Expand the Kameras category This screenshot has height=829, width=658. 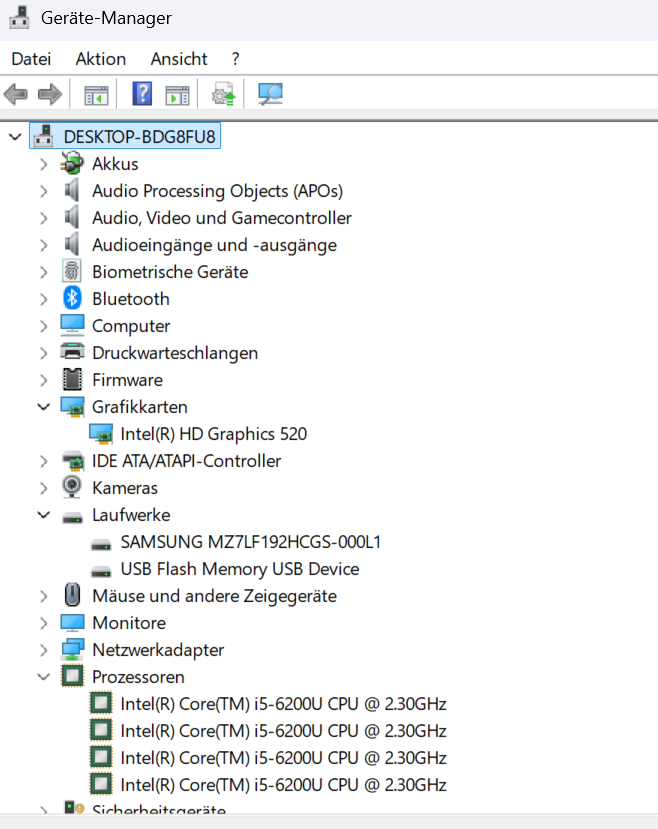(x=43, y=488)
